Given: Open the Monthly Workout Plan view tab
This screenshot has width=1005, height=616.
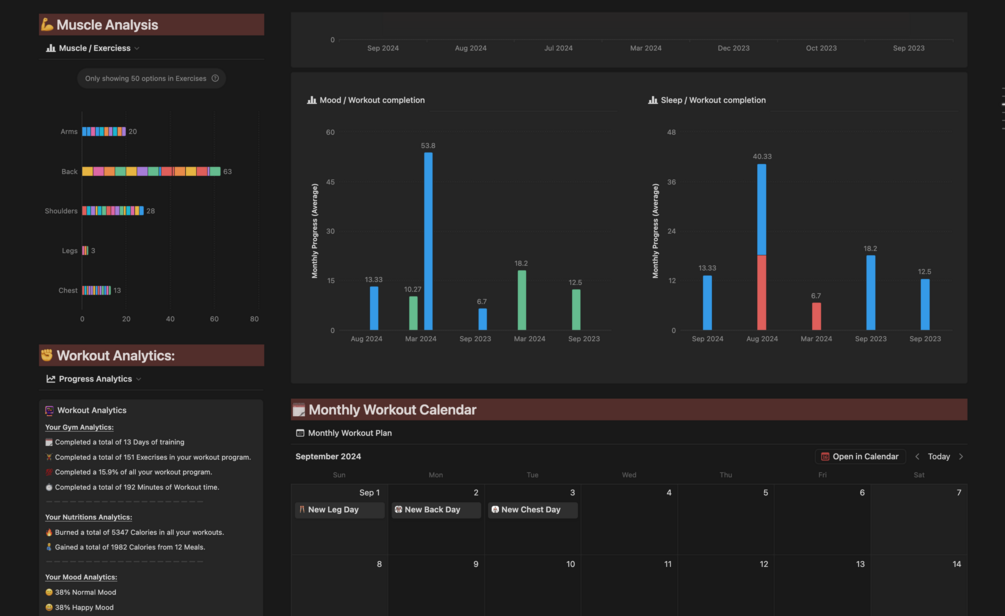Looking at the screenshot, I should pyautogui.click(x=344, y=433).
